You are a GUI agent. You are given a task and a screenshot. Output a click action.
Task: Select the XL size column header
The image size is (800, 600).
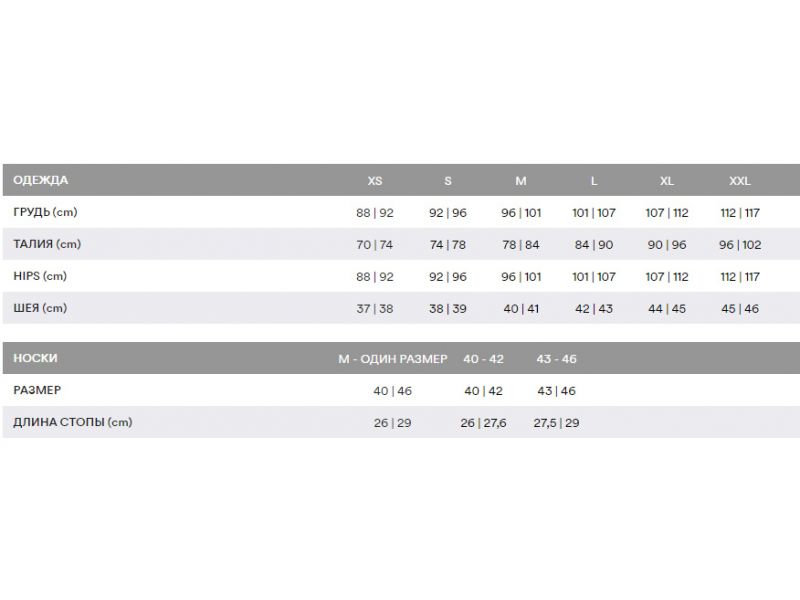coord(667,181)
